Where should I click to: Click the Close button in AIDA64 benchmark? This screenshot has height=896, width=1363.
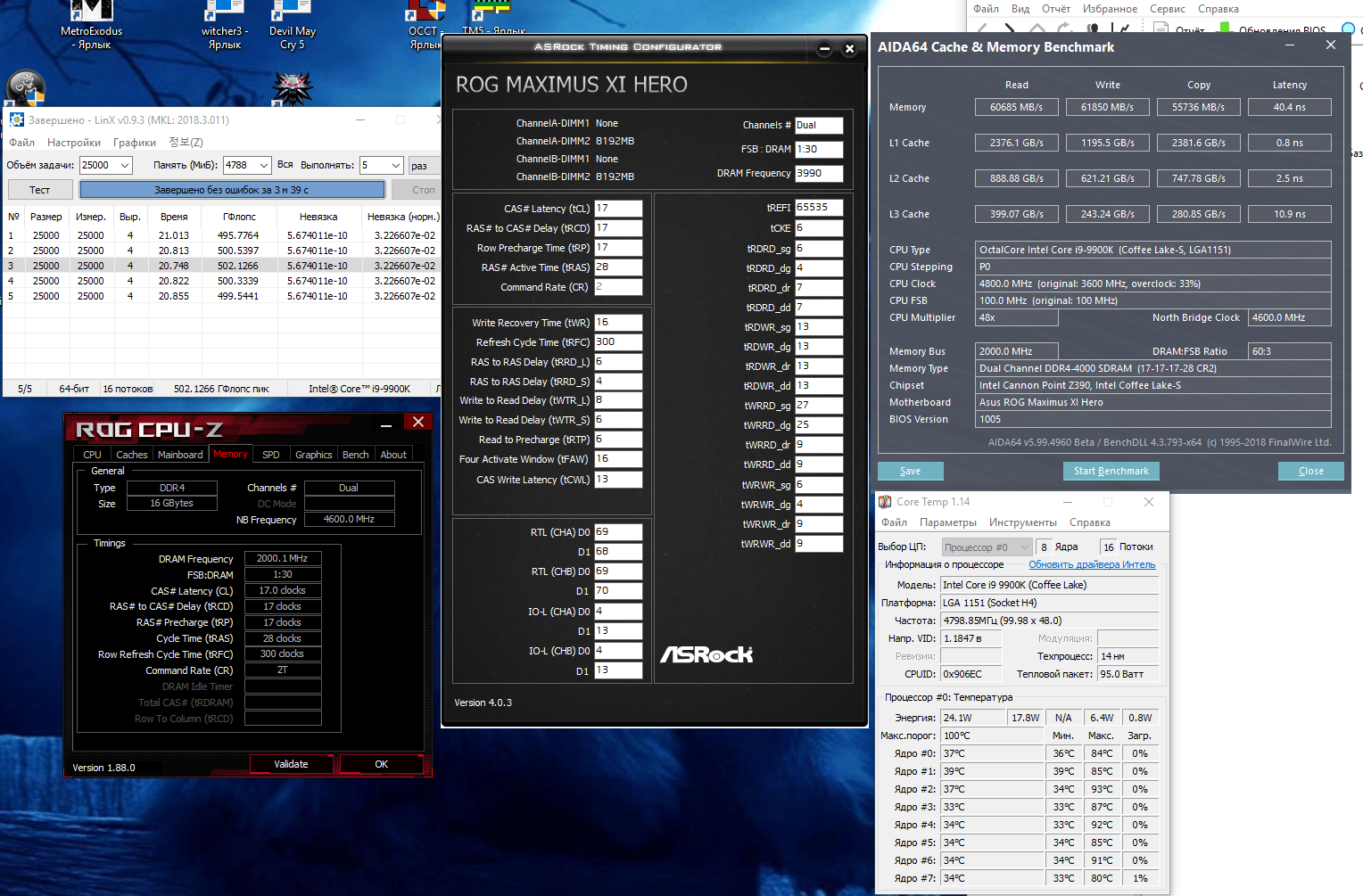[x=1311, y=471]
